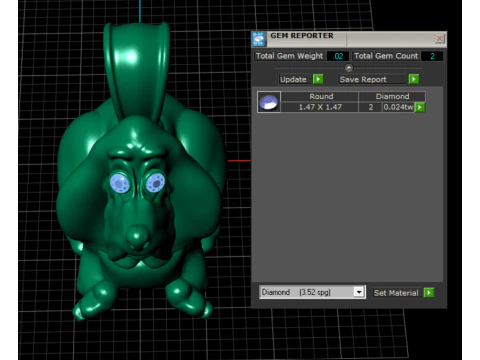This screenshot has width=480, height=360.
Task: Click green arrow next to Set Material
Action: (429, 293)
